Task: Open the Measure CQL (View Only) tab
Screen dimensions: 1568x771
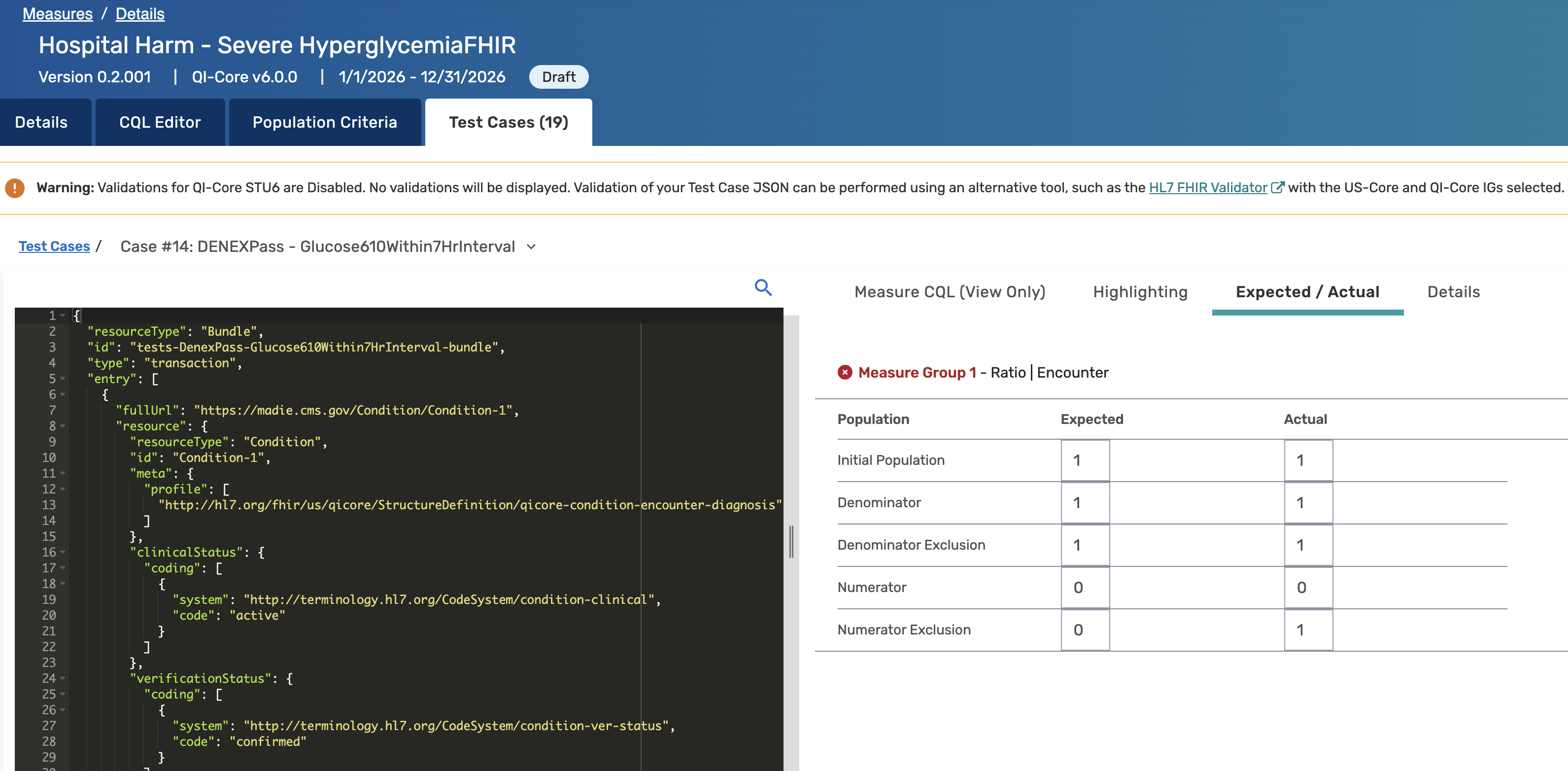Action: pyautogui.click(x=949, y=292)
